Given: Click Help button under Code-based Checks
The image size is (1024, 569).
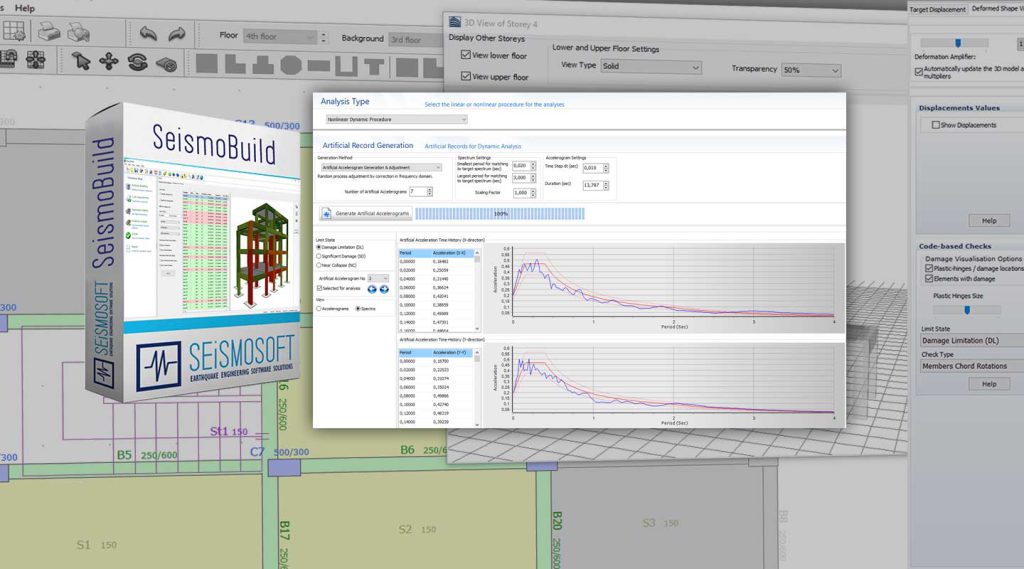Looking at the screenshot, I should pyautogui.click(x=989, y=384).
